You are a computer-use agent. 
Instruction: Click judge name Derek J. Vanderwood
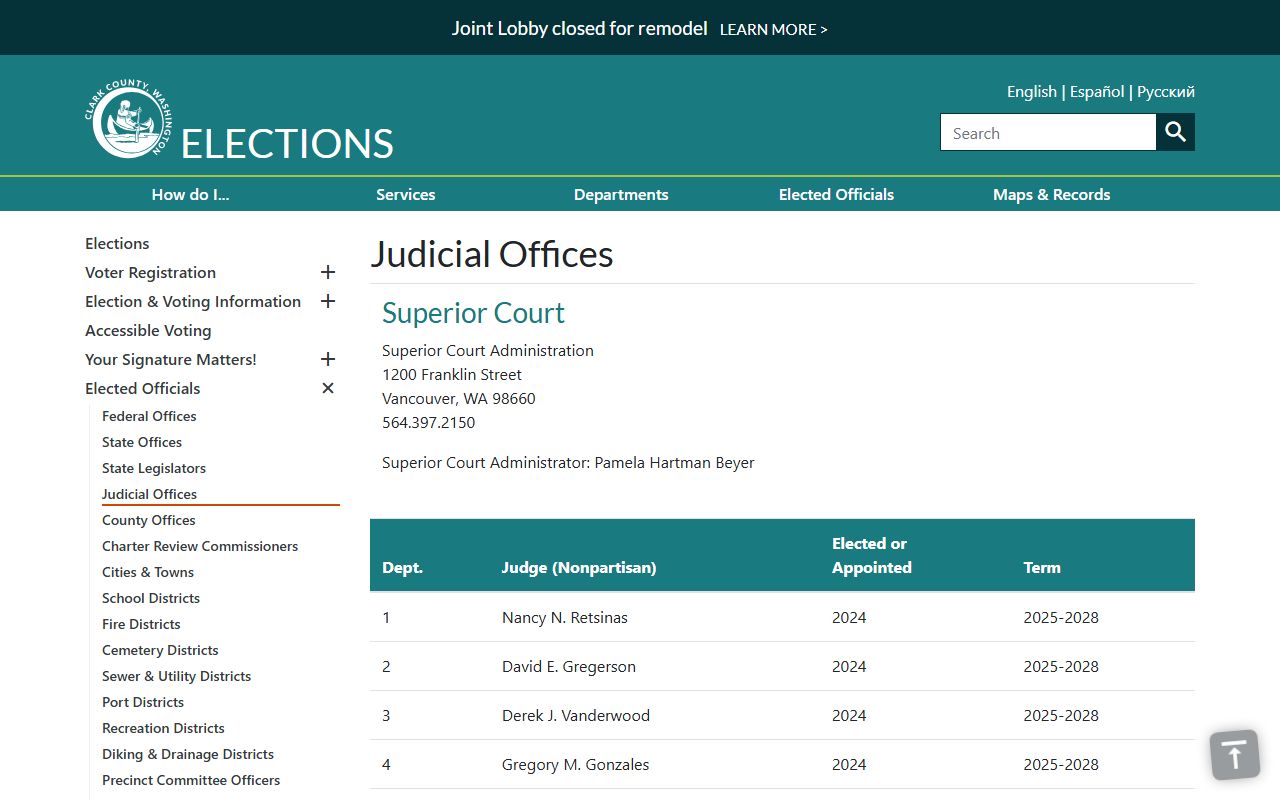tap(576, 715)
